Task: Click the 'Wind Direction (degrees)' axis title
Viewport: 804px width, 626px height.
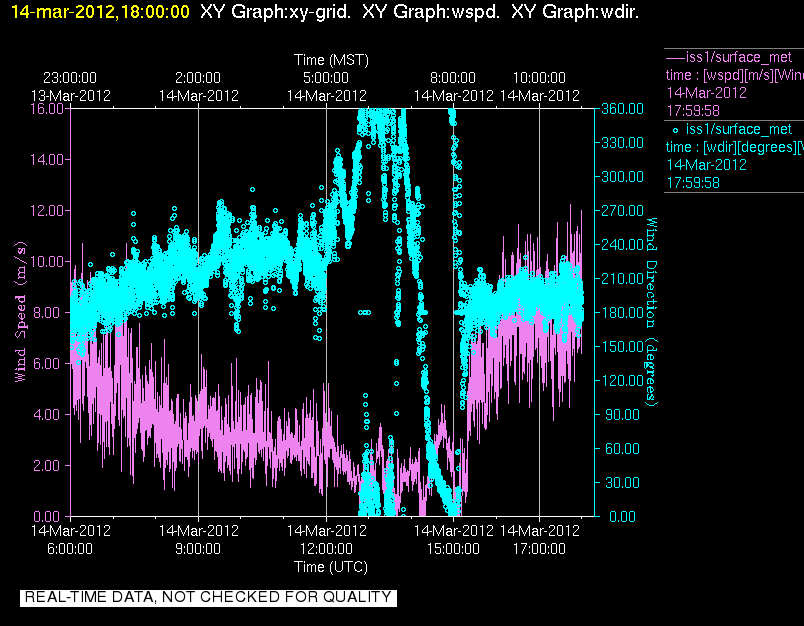Action: coord(651,312)
